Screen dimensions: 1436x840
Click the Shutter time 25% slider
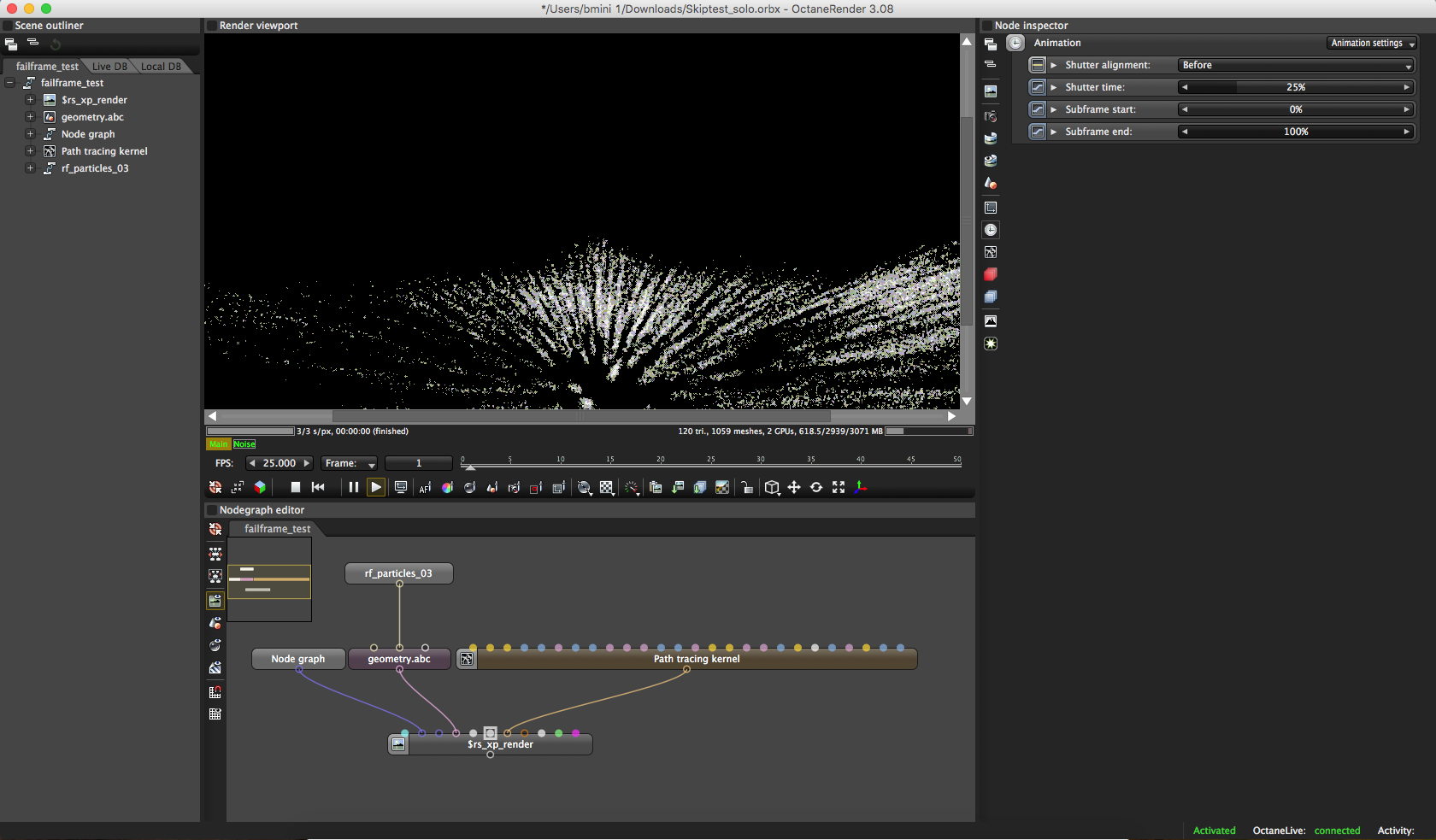[x=1296, y=87]
